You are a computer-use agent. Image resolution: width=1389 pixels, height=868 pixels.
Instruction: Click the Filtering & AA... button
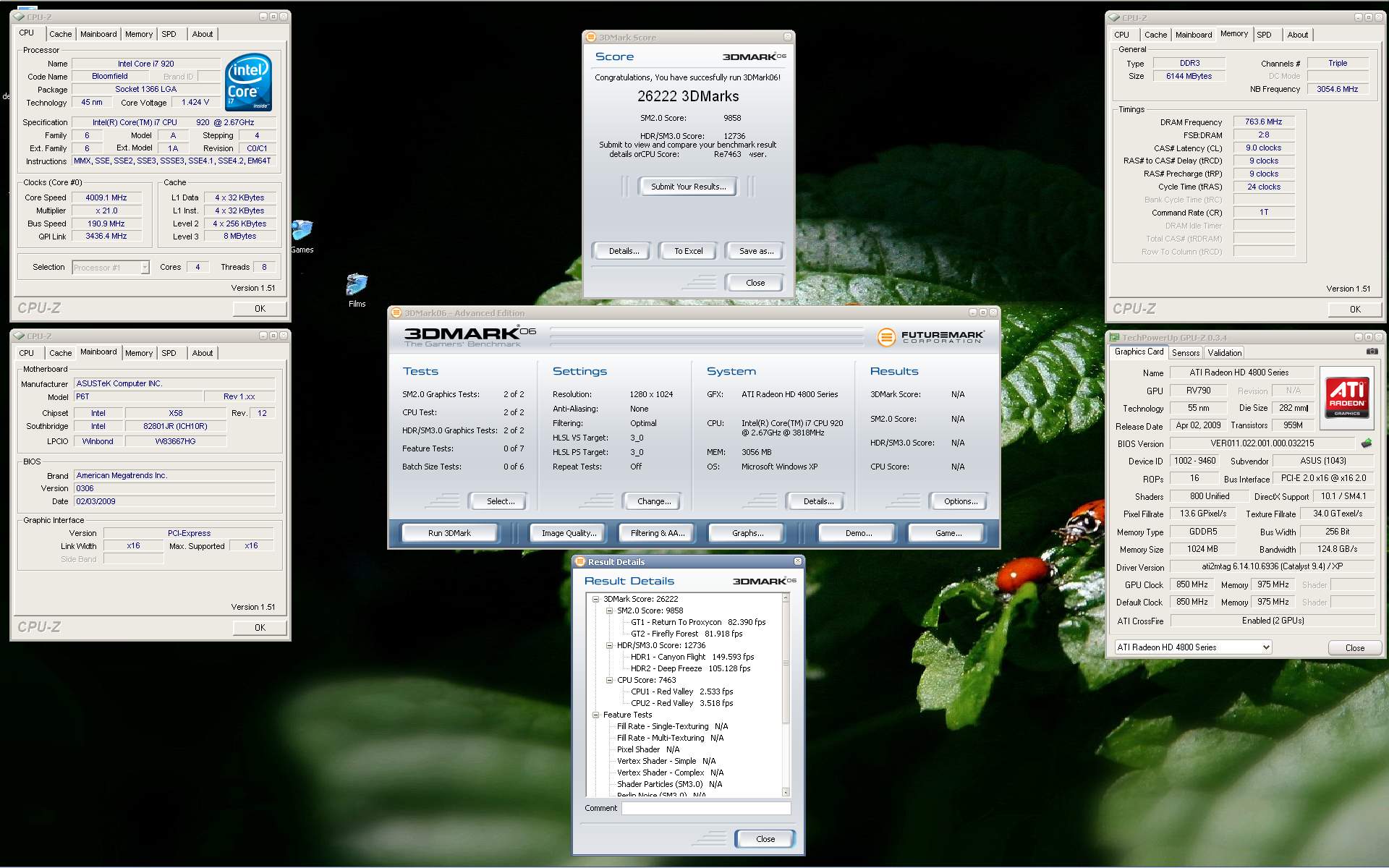point(657,533)
